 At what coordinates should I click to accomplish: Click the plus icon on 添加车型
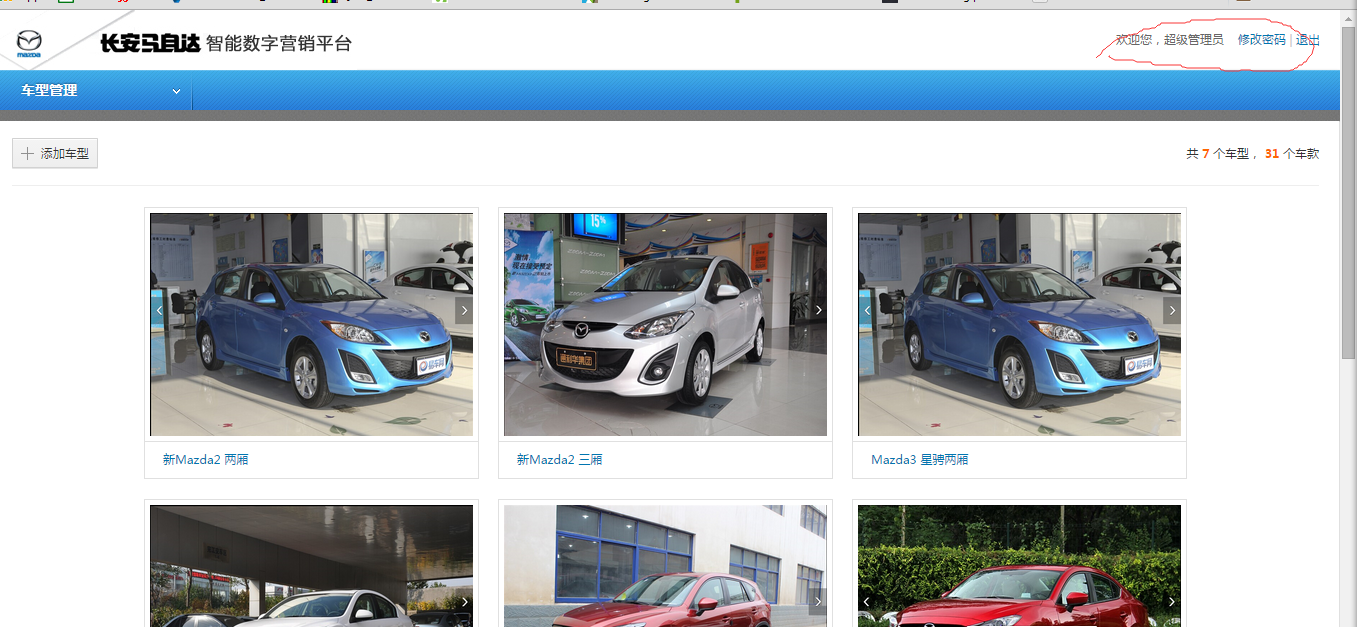[27, 154]
